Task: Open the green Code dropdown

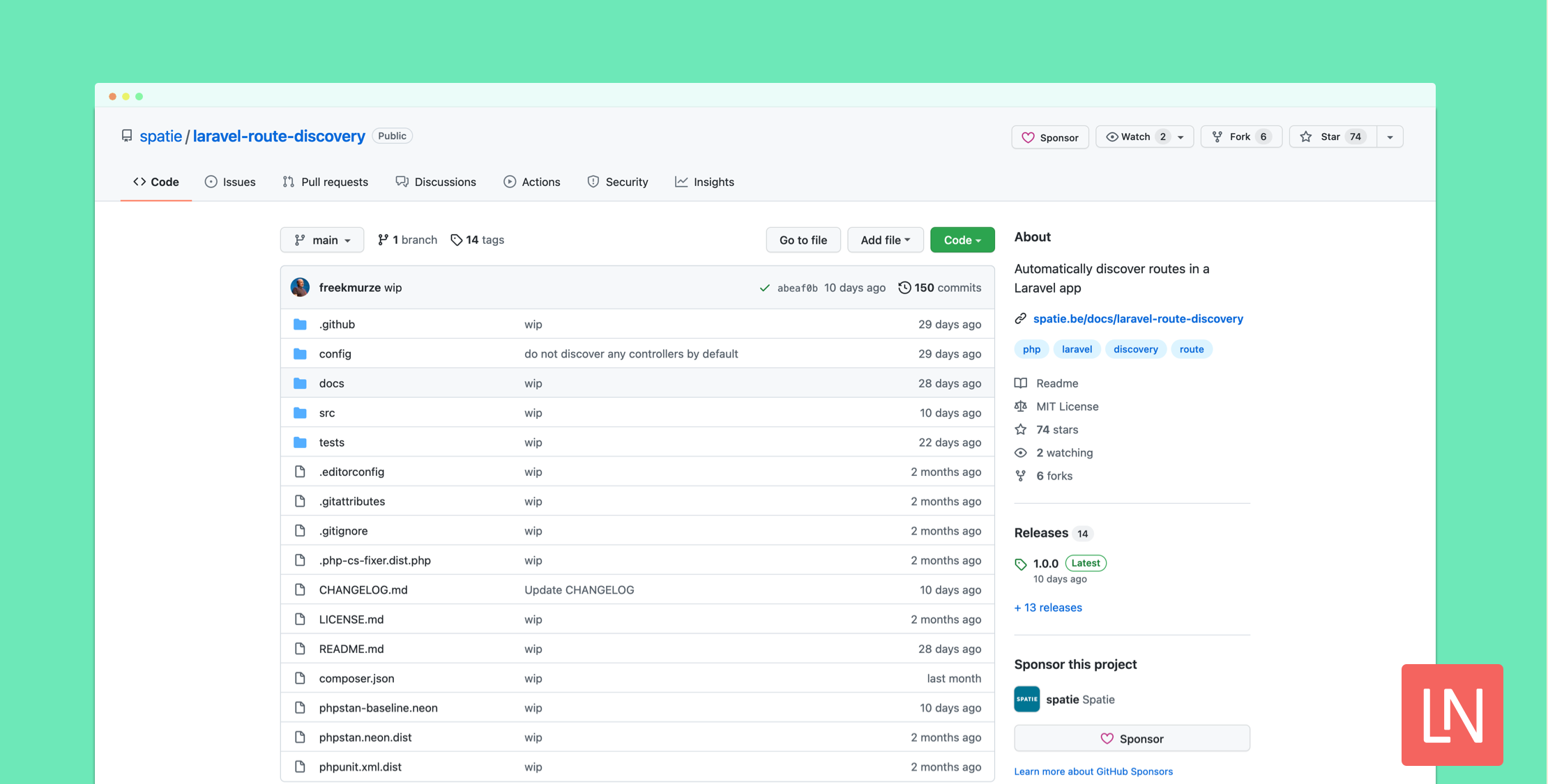Action: pos(962,240)
